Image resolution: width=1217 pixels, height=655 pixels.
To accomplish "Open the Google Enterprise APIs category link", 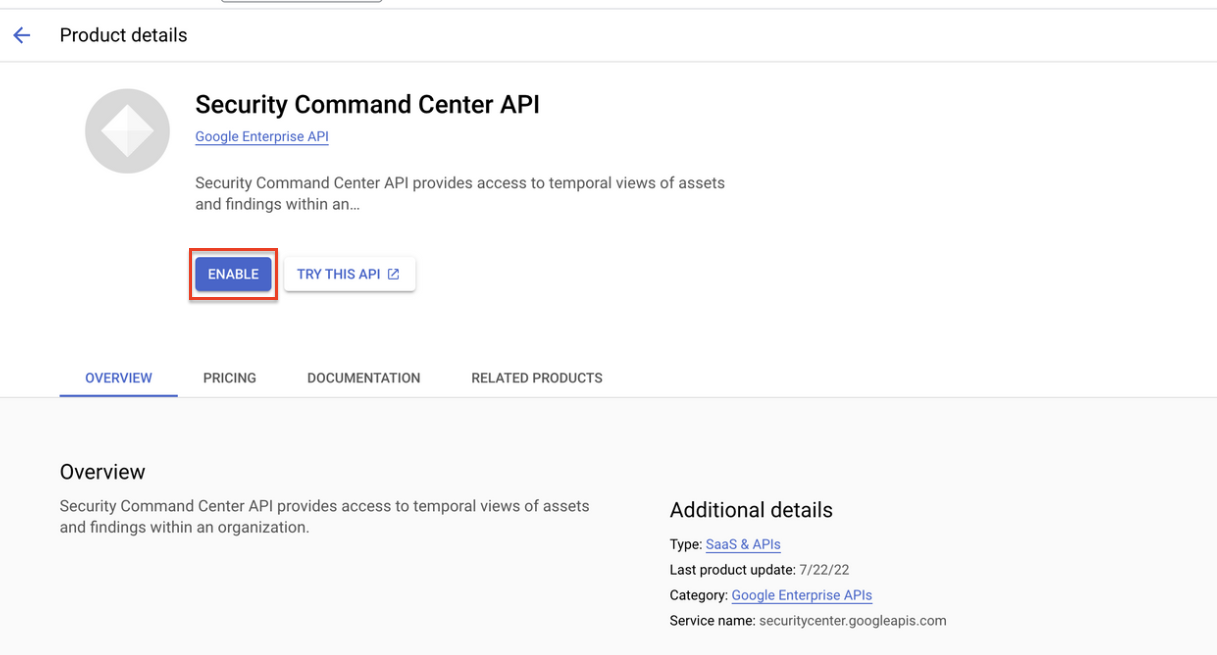I will (802, 595).
